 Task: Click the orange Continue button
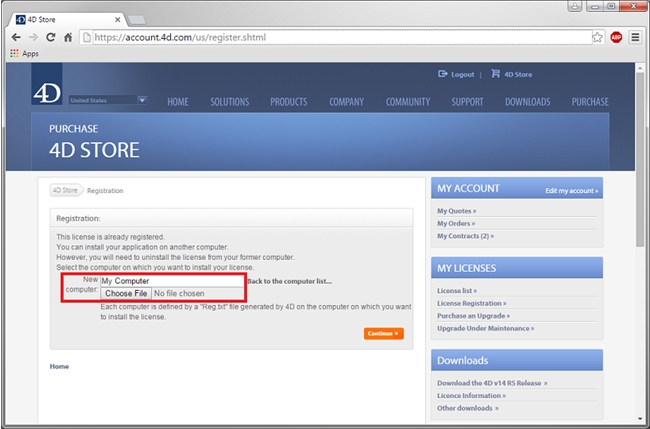click(x=384, y=333)
